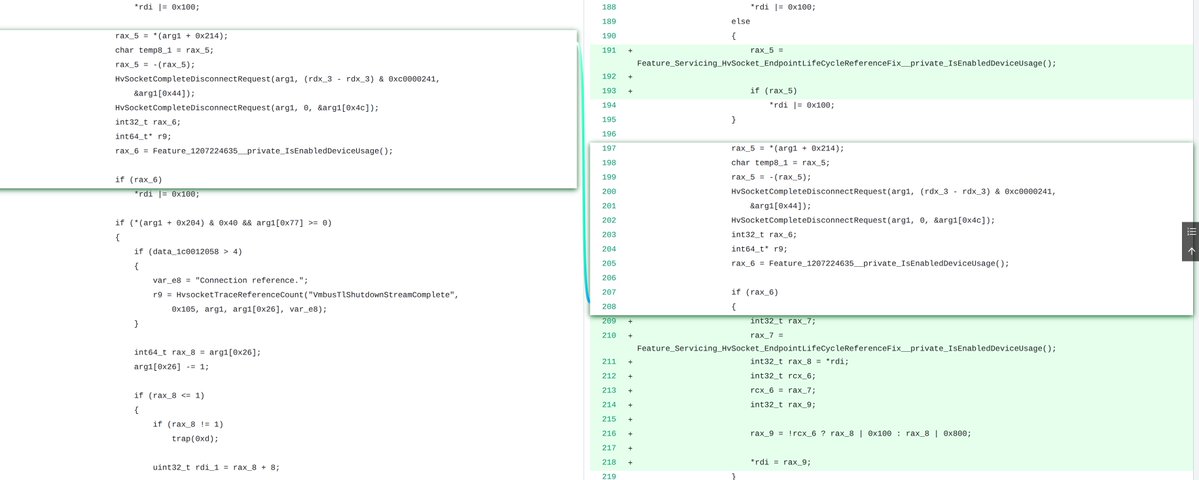Select 'arg1[0x26] -= 1;' line
Viewport: 1199px width, 480px height.
tap(171, 366)
